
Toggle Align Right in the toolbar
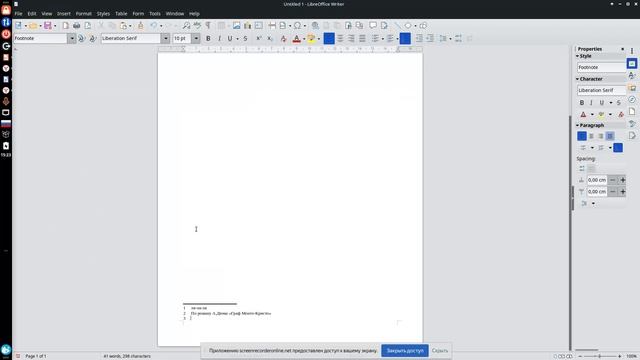coord(351,38)
